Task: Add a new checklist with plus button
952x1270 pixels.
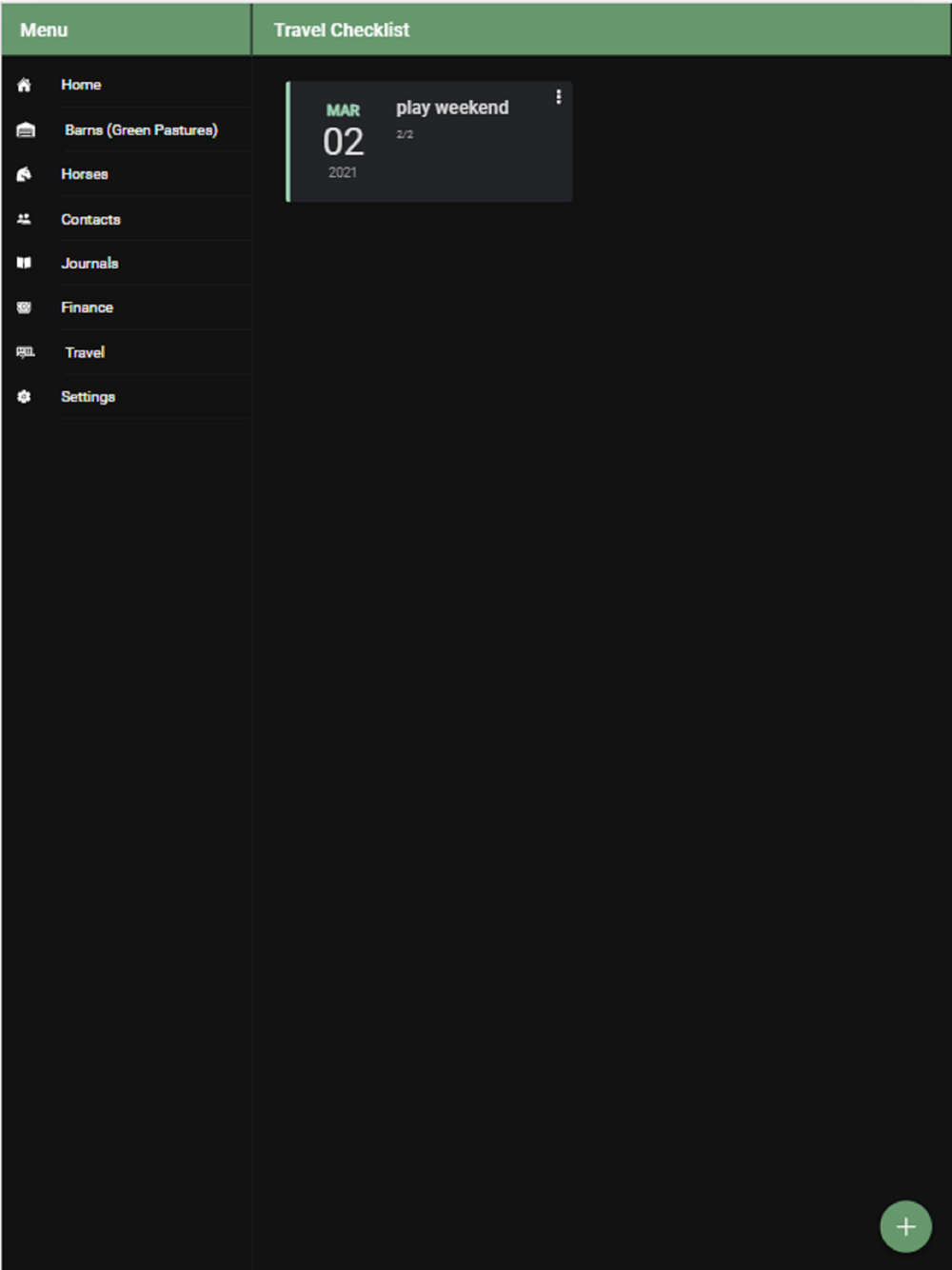Action: point(905,1226)
